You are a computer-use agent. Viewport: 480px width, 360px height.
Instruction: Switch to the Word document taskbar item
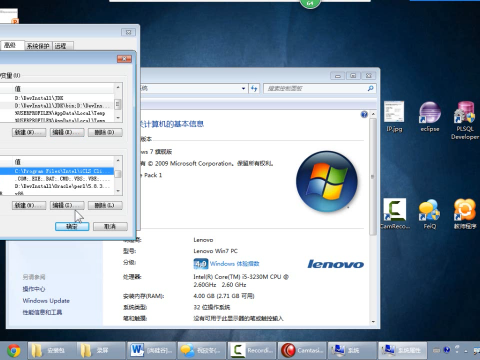[151, 350]
